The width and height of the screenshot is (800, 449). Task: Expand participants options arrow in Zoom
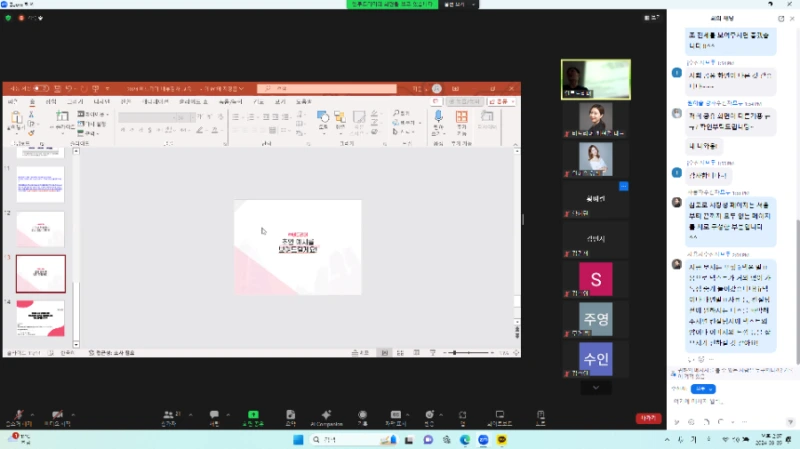[x=190, y=414]
